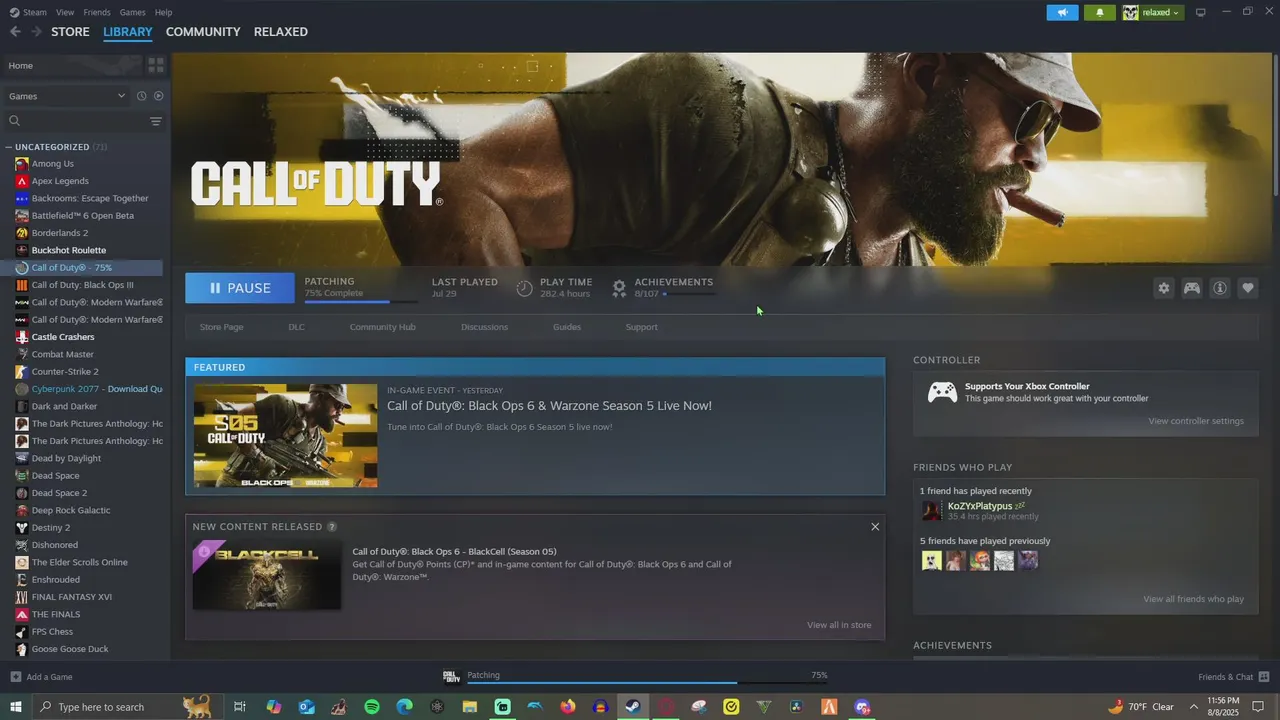Click the recent activity clock icon
The image size is (1280, 720).
[x=141, y=96]
